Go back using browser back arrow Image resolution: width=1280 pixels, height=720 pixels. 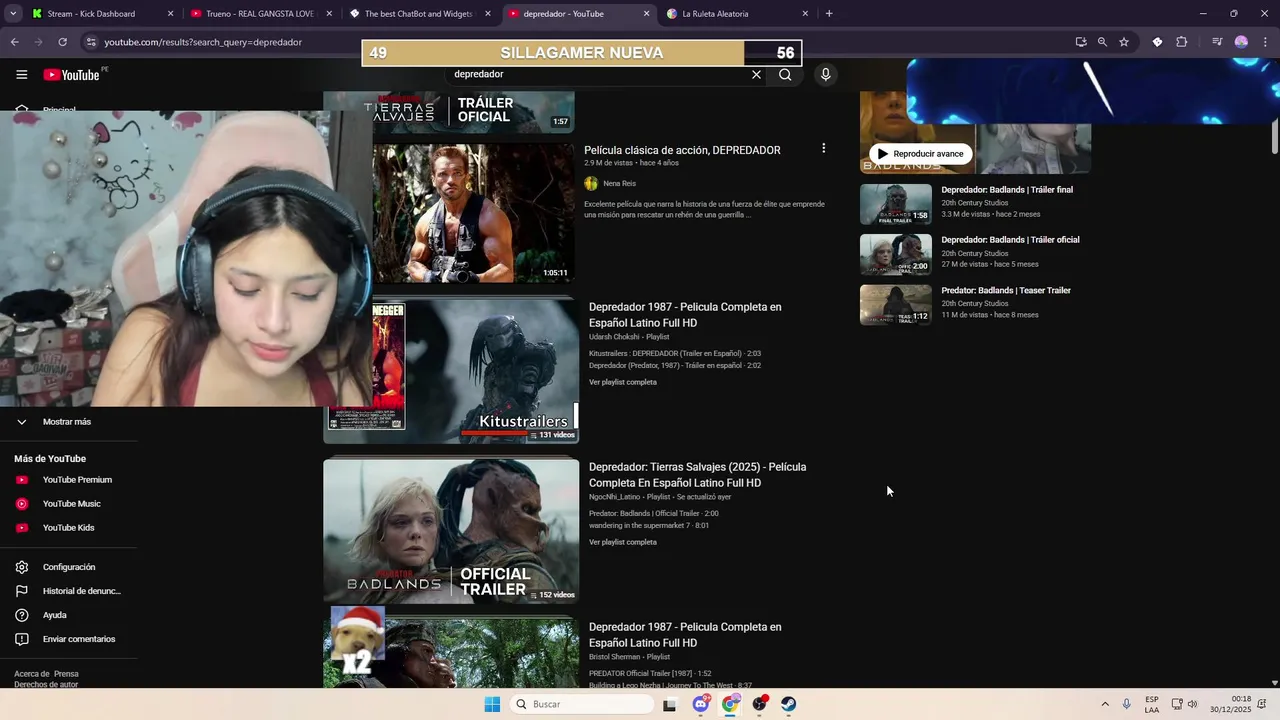point(14,42)
